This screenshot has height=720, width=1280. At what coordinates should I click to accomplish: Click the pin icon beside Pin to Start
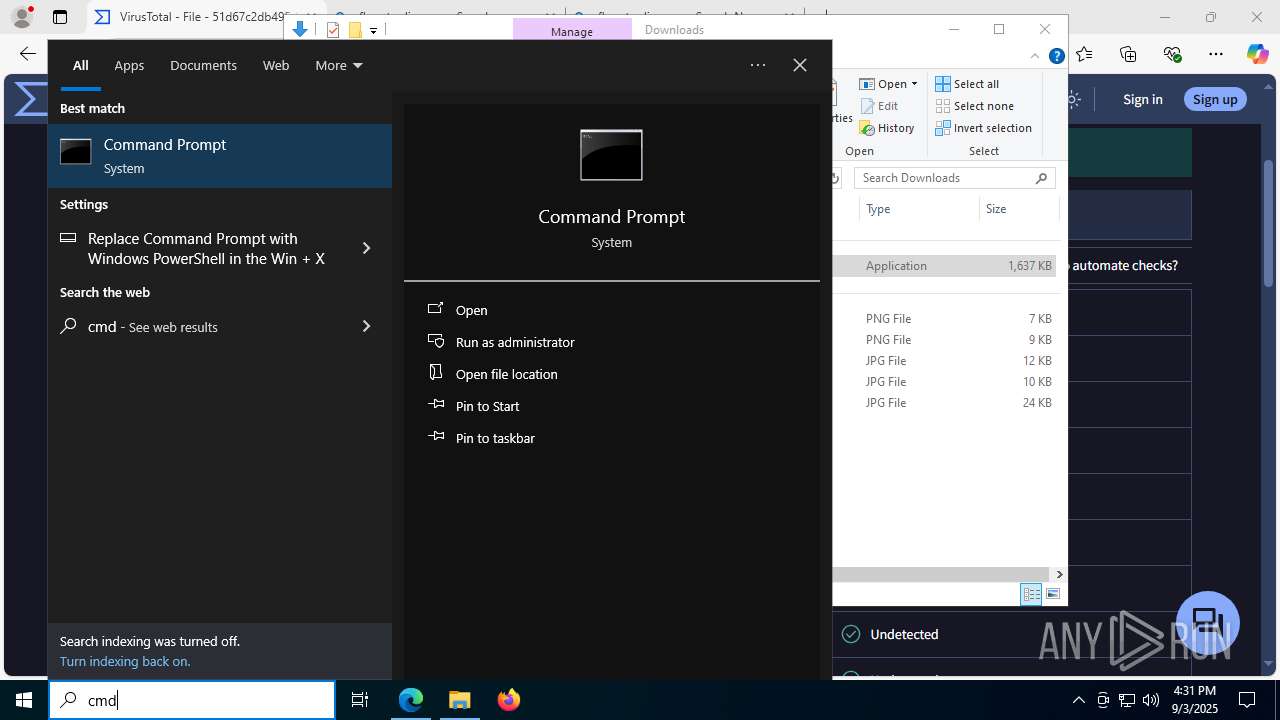pyautogui.click(x=436, y=404)
